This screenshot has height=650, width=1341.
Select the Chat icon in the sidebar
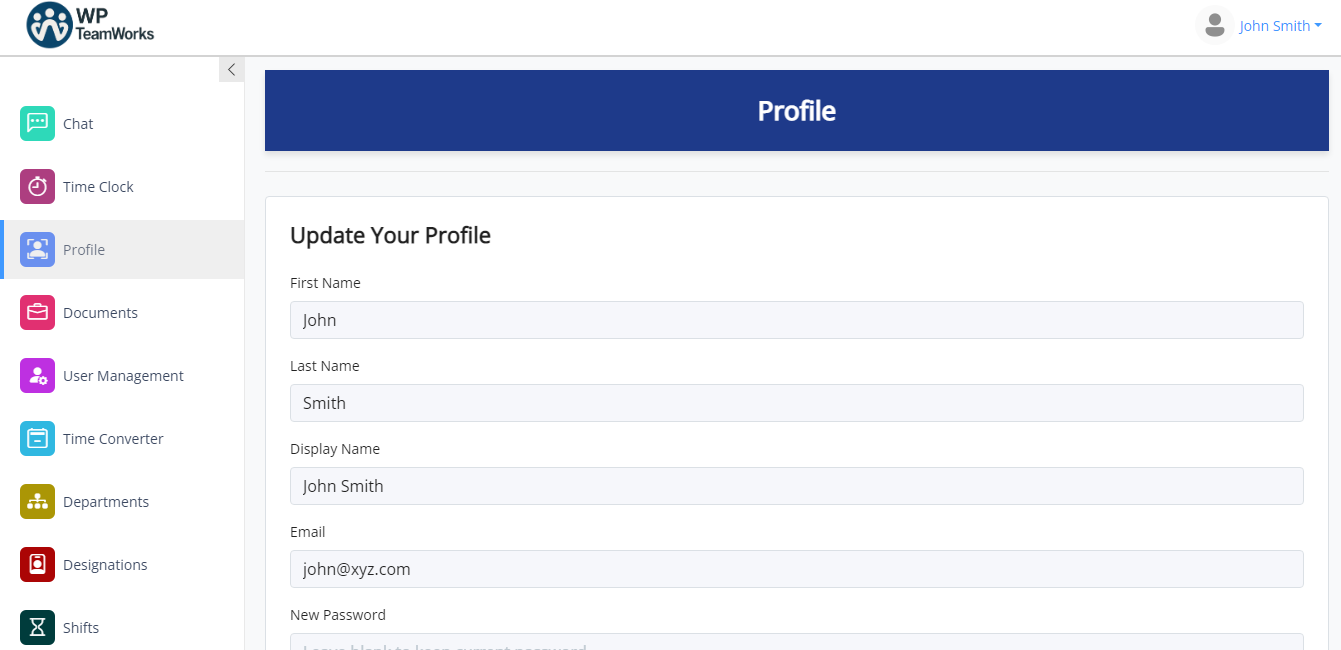(37, 123)
